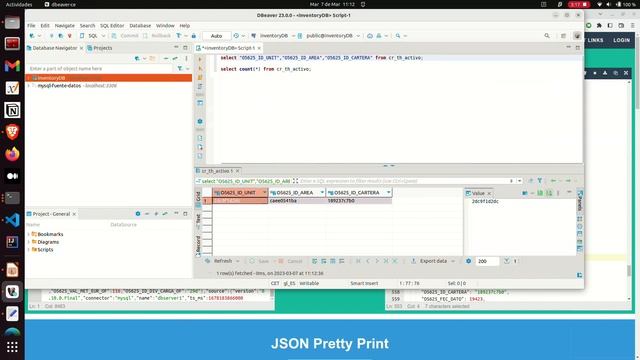Viewport: 640px width, 360px height.
Task: Open O5625_ID_AREA column header dropdown
Action: coord(322,192)
